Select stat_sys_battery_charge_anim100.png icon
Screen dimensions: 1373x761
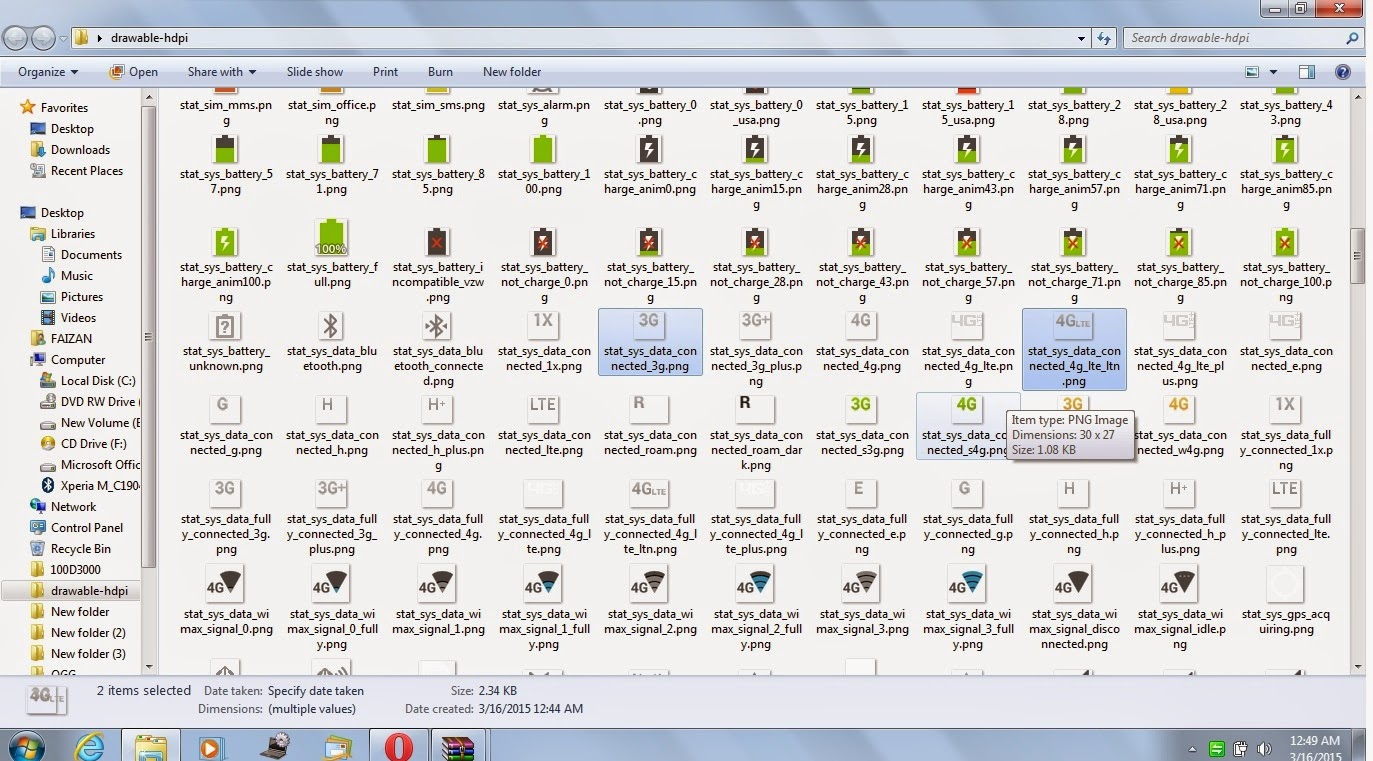tap(225, 241)
